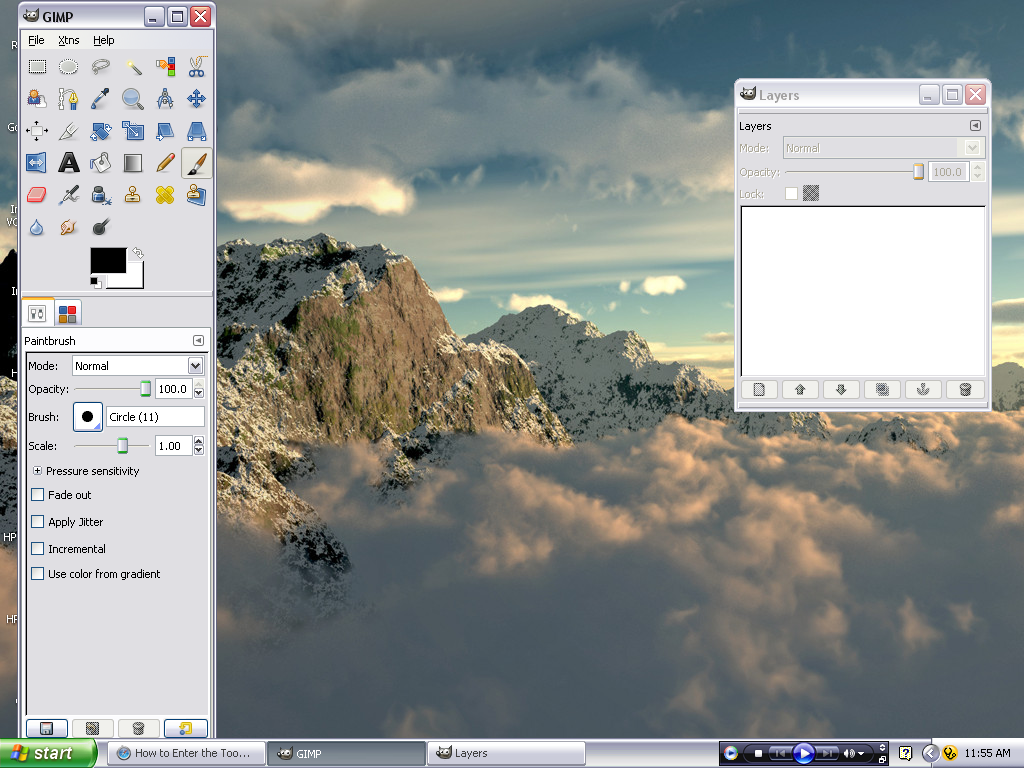Enable the Fade out option

pos(38,494)
